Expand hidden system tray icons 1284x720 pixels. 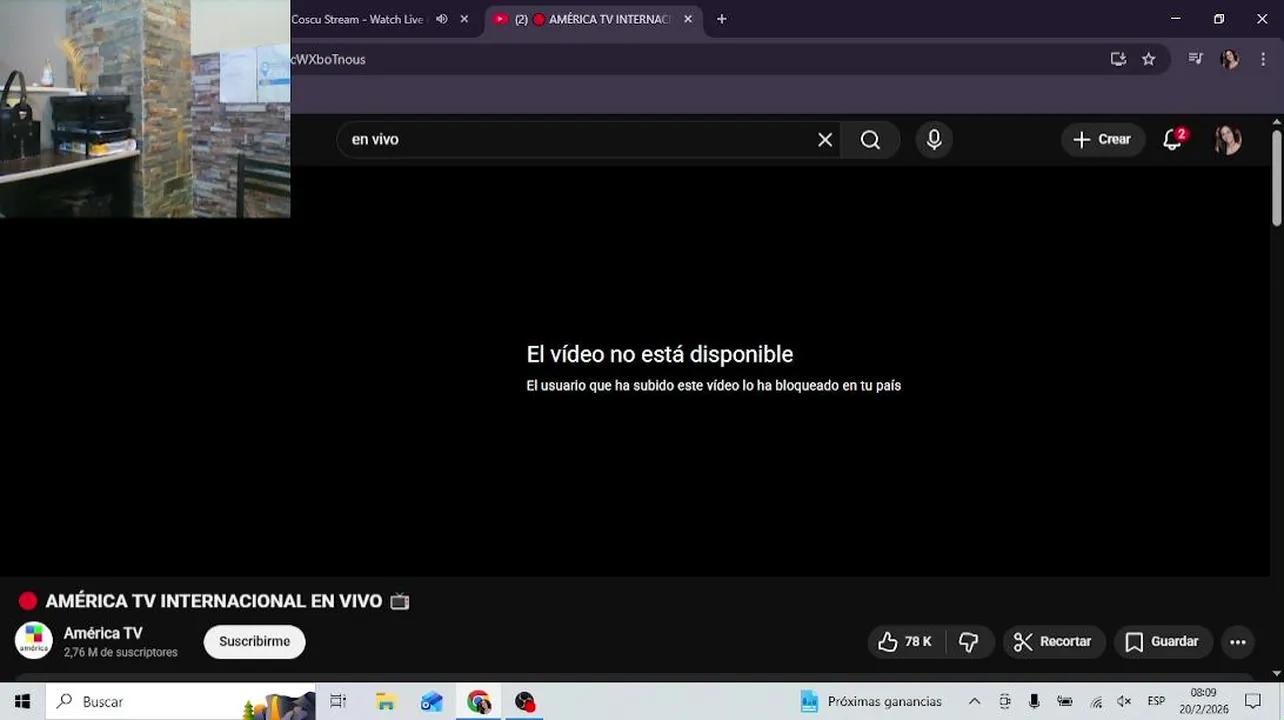(x=974, y=702)
